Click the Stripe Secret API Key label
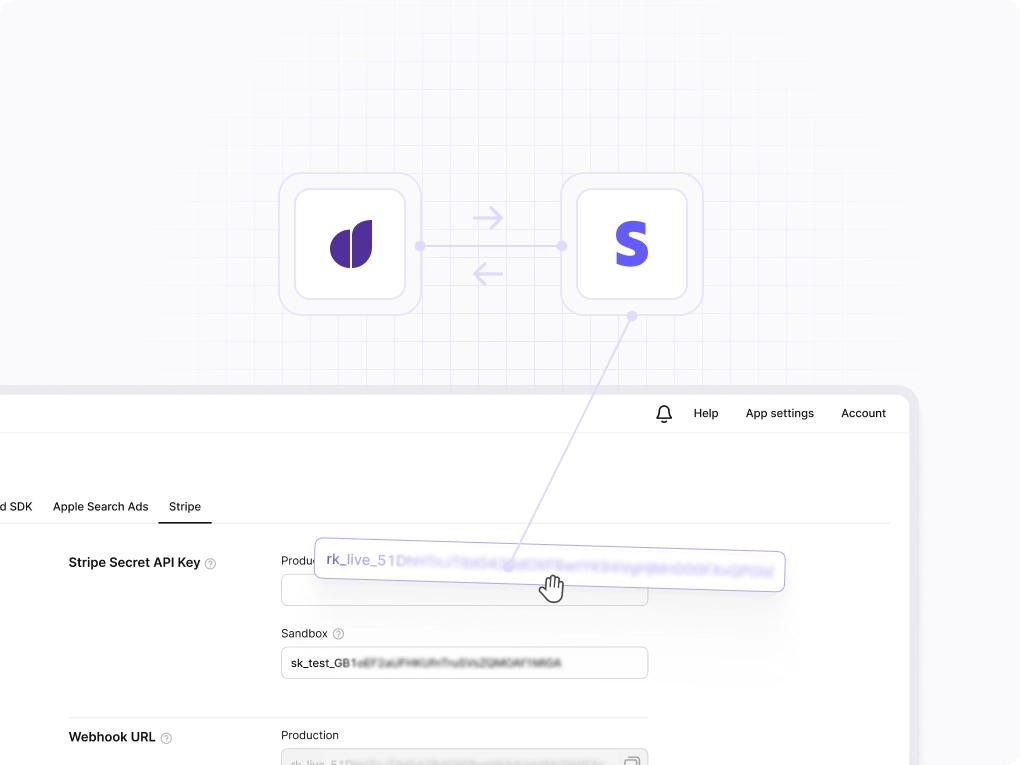 pos(134,563)
